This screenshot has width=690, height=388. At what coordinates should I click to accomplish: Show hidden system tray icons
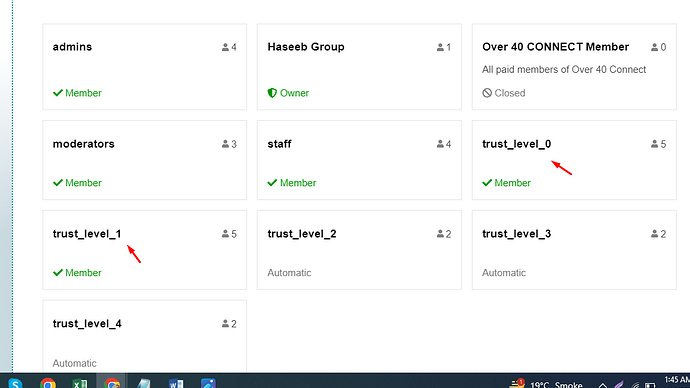[602, 385]
